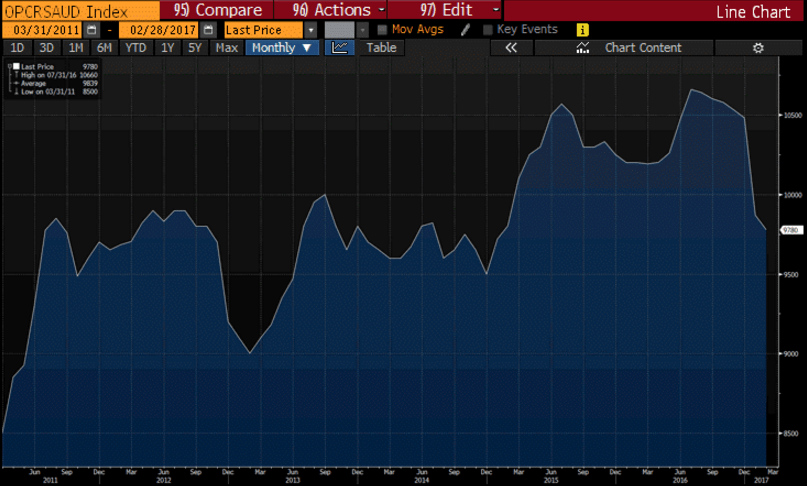Select the YTD range tab

click(136, 48)
